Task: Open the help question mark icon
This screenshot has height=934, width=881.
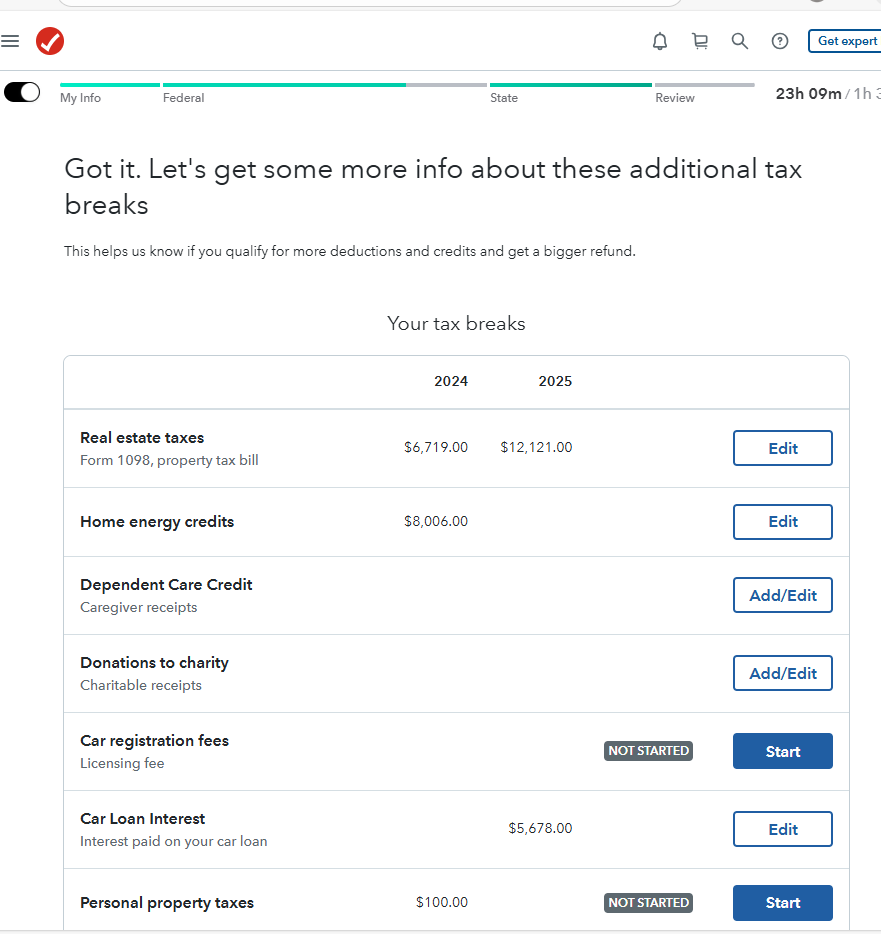Action: [x=780, y=41]
